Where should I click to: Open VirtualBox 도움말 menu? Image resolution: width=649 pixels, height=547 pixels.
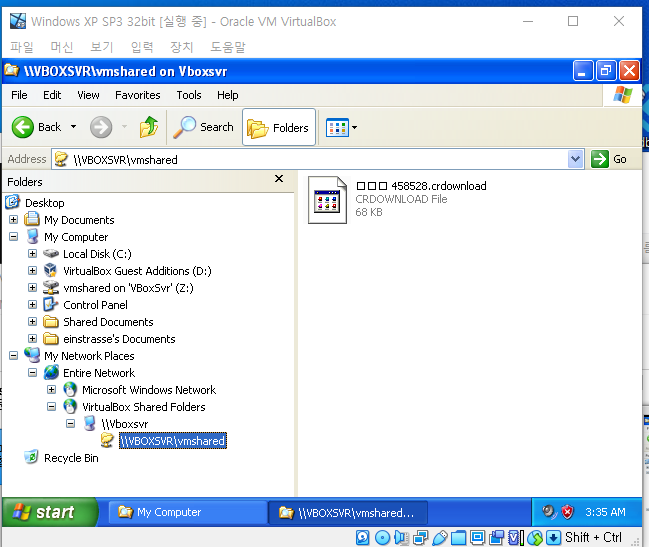coord(228,47)
